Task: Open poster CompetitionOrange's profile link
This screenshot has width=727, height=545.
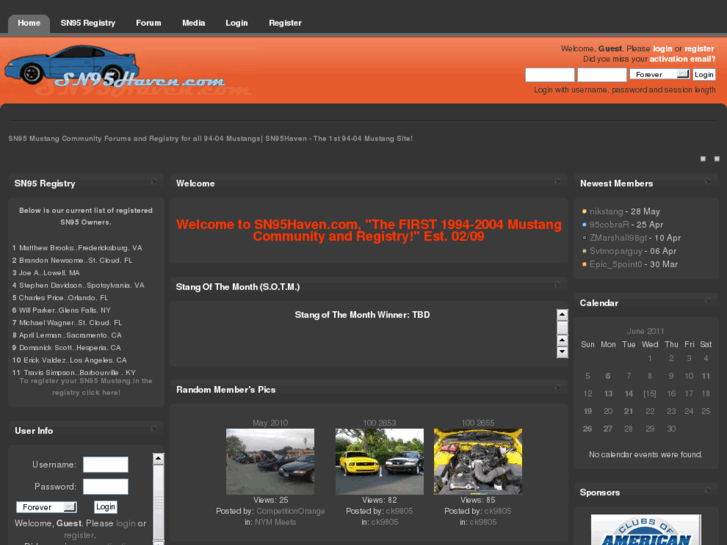Action: click(x=291, y=511)
